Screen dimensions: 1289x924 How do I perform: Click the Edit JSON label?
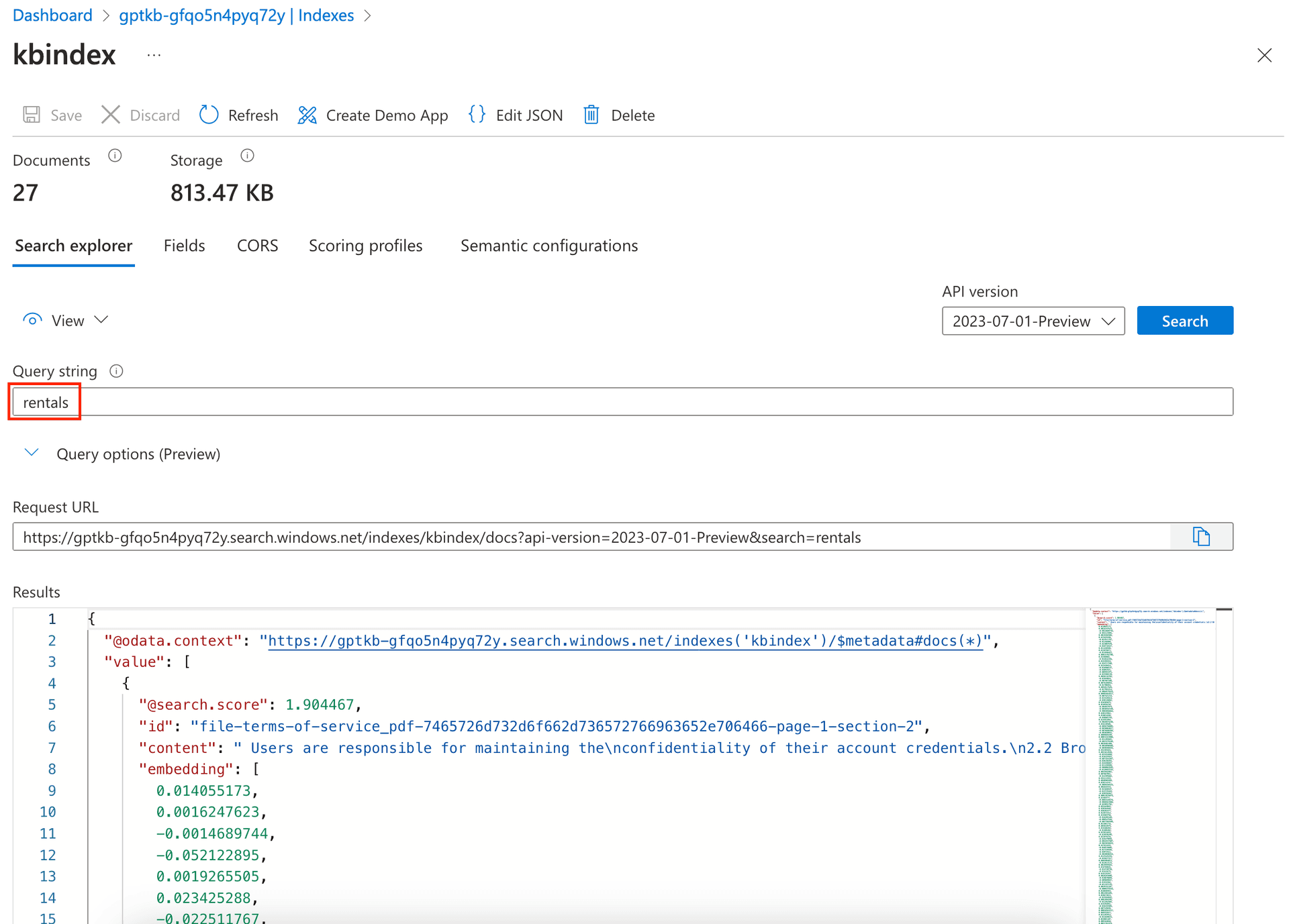click(x=529, y=115)
